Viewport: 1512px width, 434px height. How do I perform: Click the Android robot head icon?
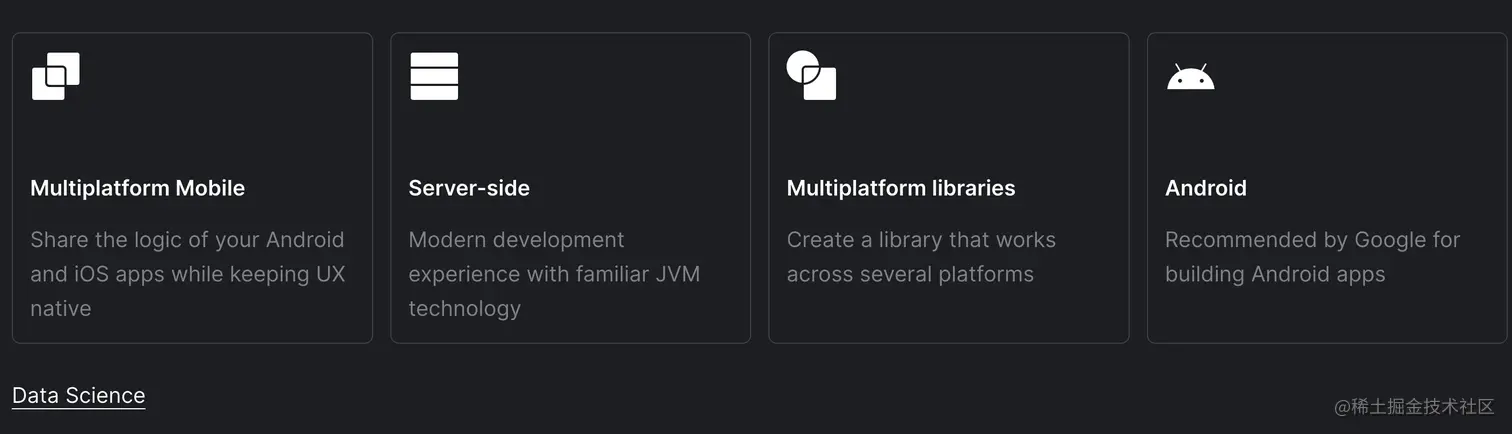pos(1190,77)
